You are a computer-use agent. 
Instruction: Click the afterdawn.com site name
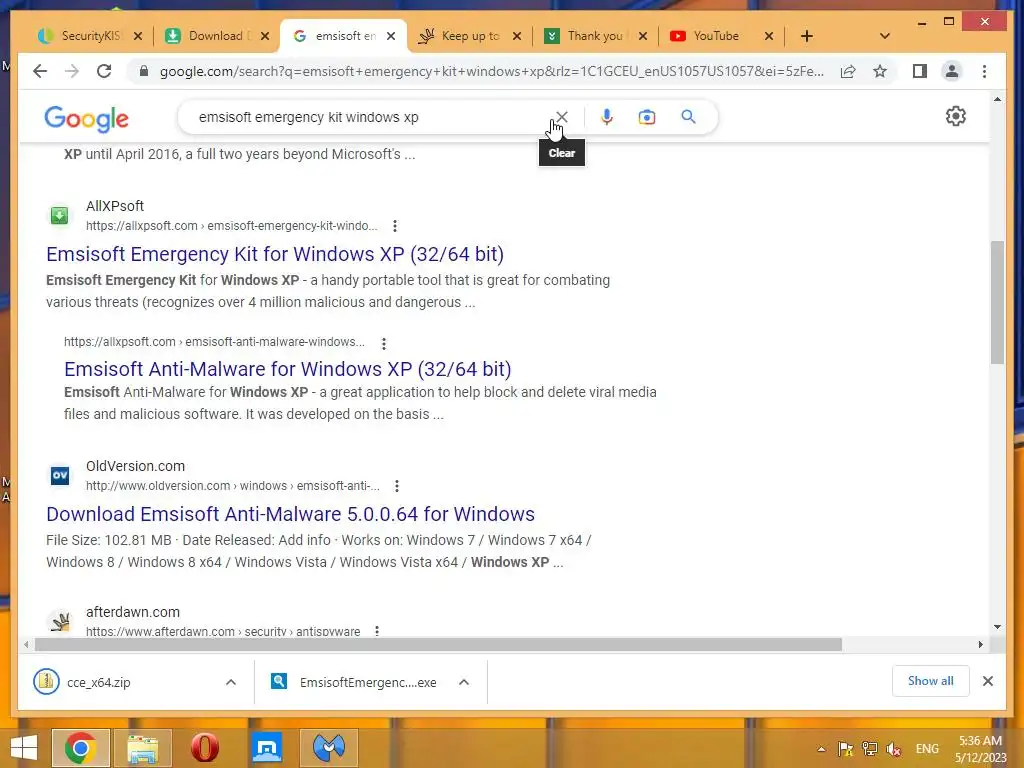133,612
